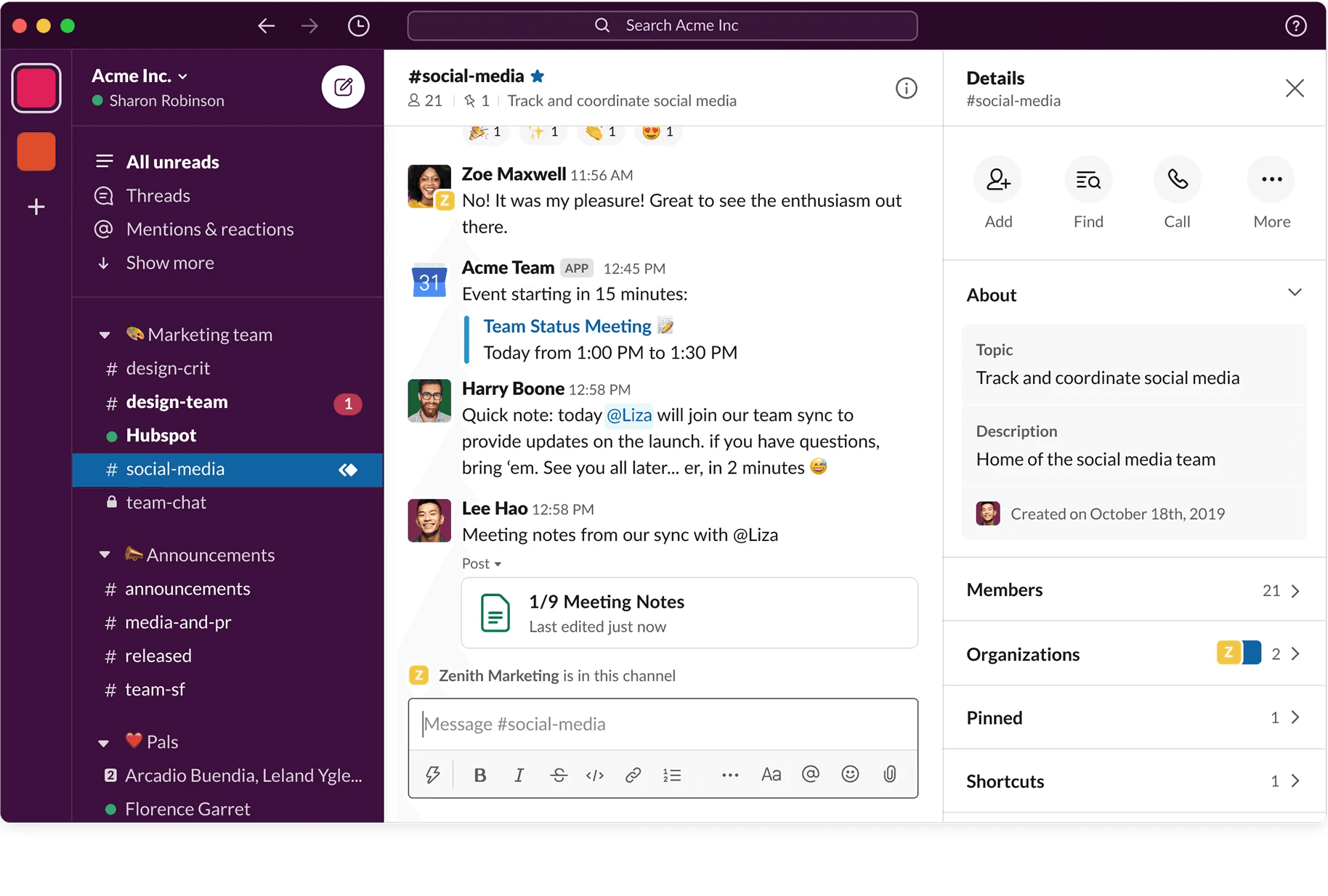The width and height of the screenshot is (1328, 896).
Task: Open the emoji picker
Action: point(850,774)
